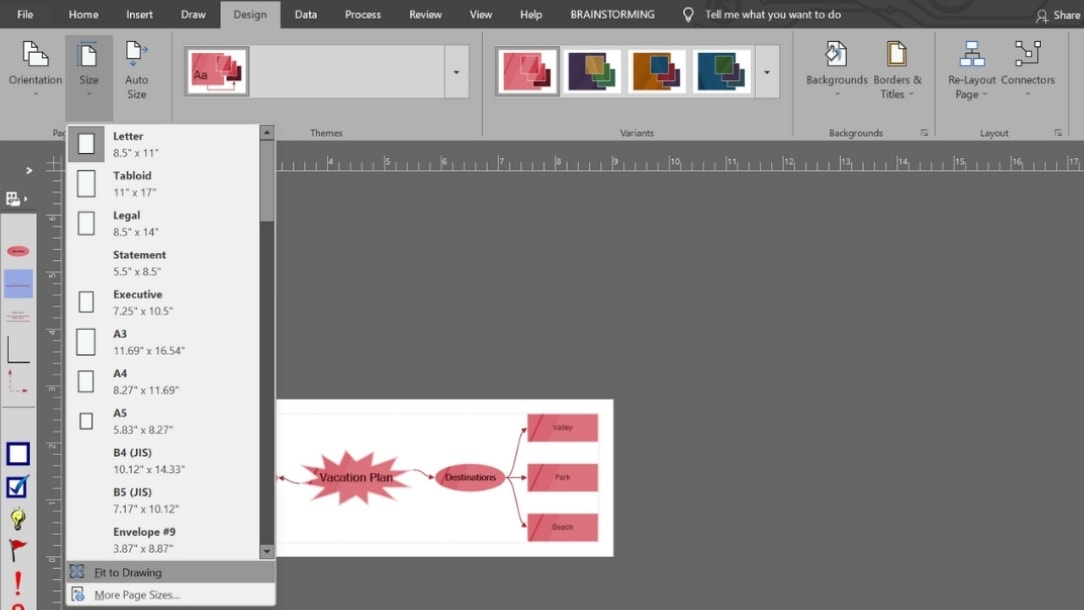Screen dimensions: 1084x610
Task: Select Tabloid 11" x 17" page size
Action: point(163,183)
